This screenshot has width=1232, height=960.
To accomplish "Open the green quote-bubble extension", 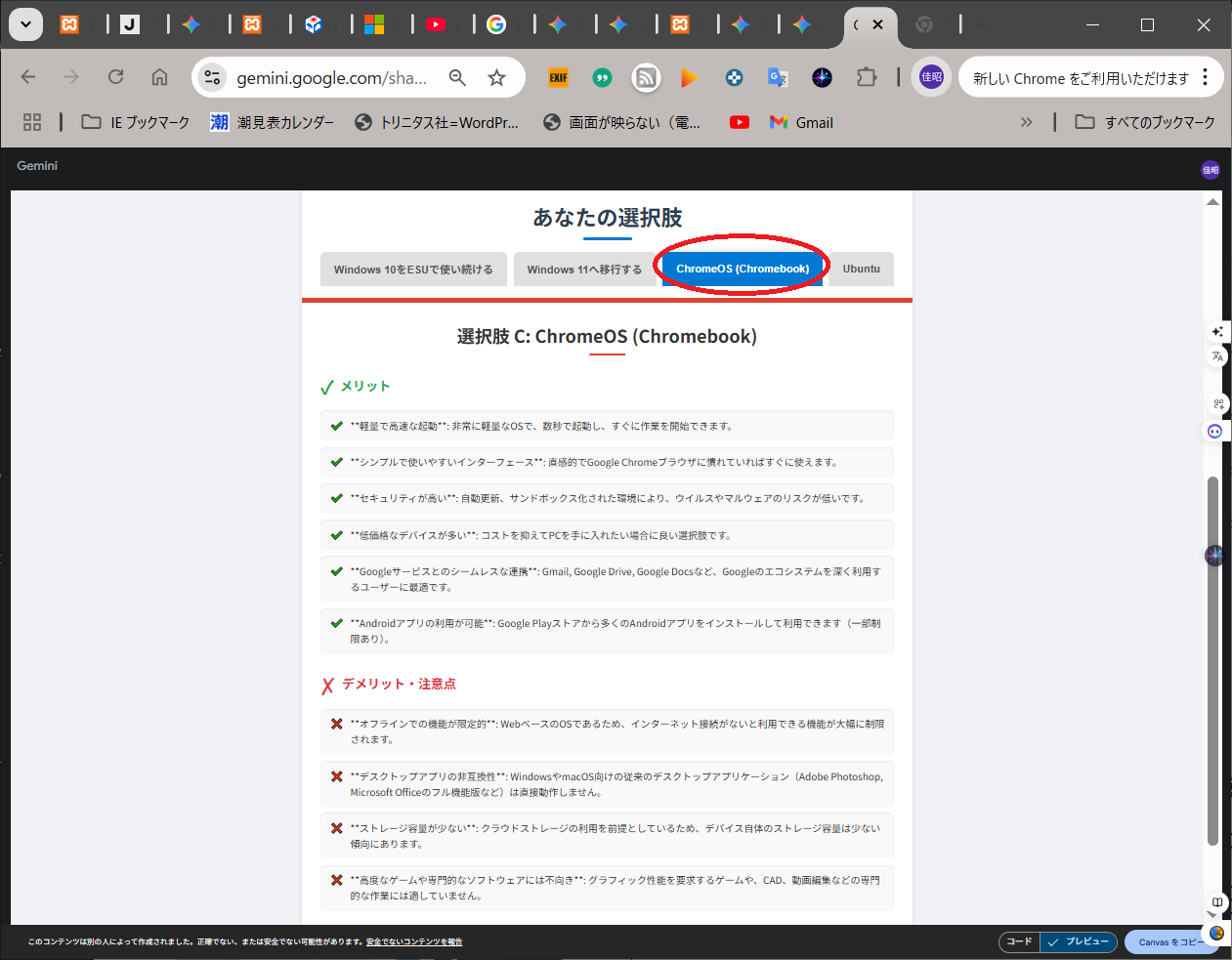I will point(602,77).
